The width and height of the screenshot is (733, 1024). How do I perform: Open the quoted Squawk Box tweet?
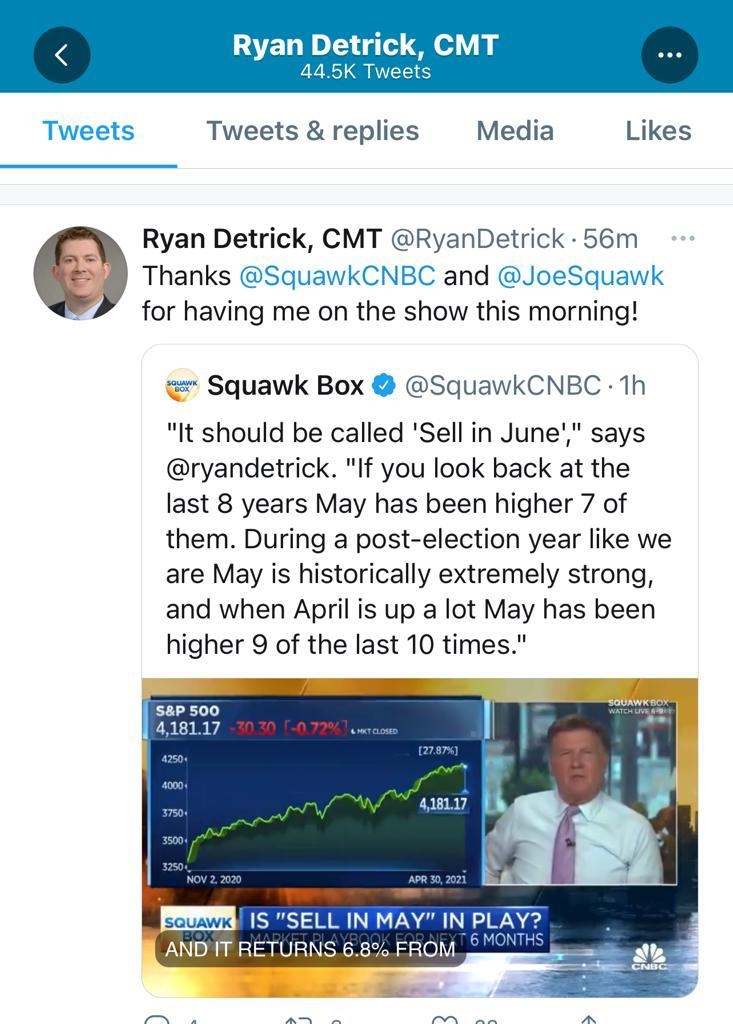420,530
